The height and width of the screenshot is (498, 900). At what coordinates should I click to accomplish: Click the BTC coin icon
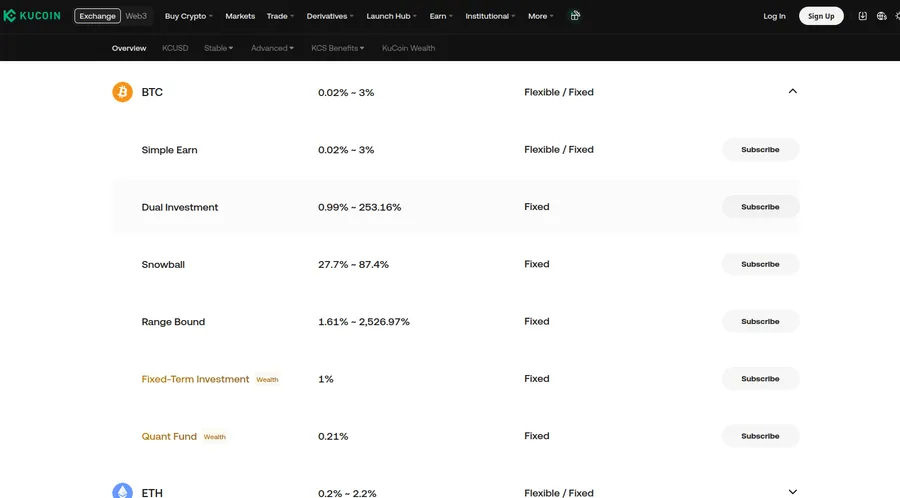click(122, 92)
